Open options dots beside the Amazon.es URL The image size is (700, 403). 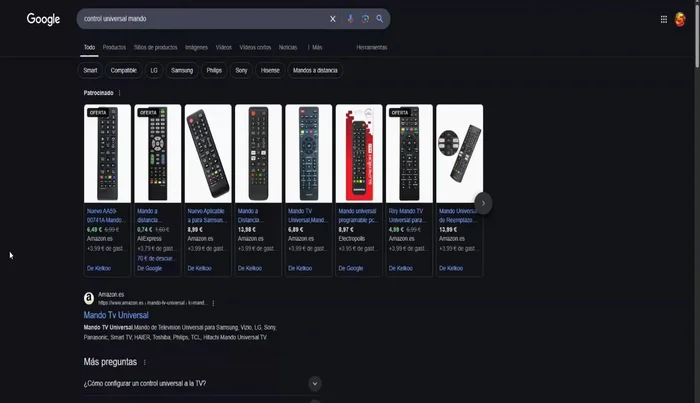(x=213, y=303)
